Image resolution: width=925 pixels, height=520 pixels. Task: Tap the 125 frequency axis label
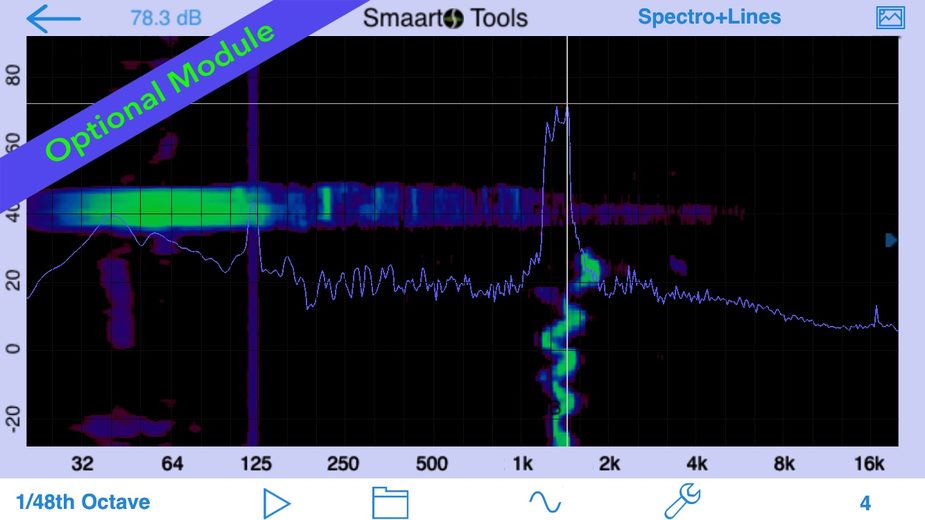tap(256, 464)
